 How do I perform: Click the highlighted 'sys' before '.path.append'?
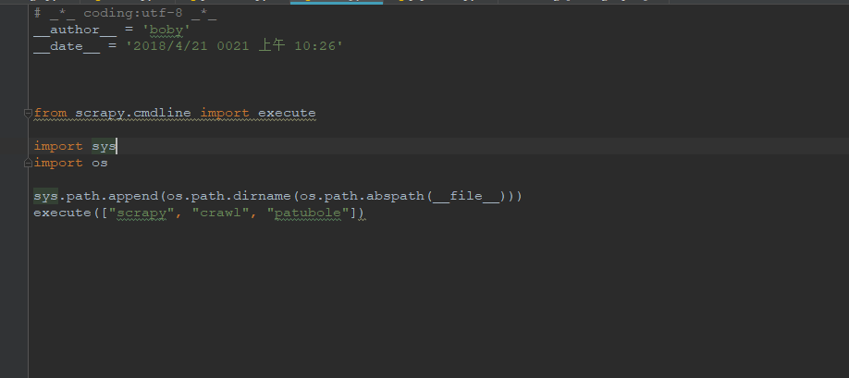[x=45, y=196]
